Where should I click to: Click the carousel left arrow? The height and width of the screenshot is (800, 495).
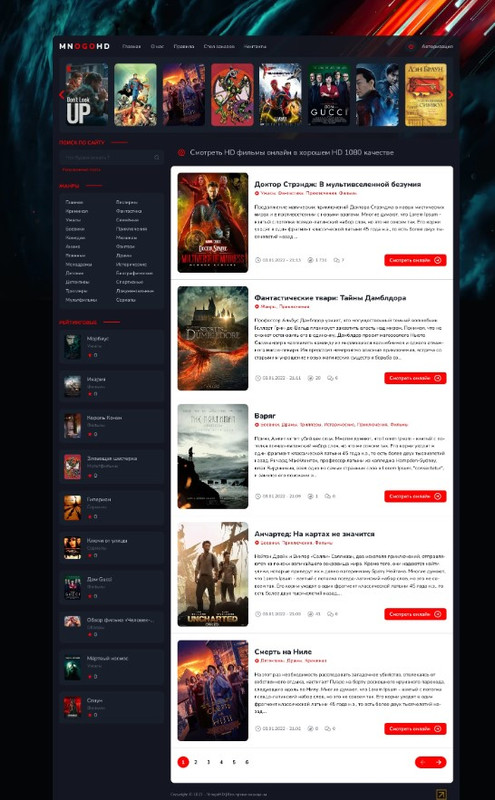62,94
